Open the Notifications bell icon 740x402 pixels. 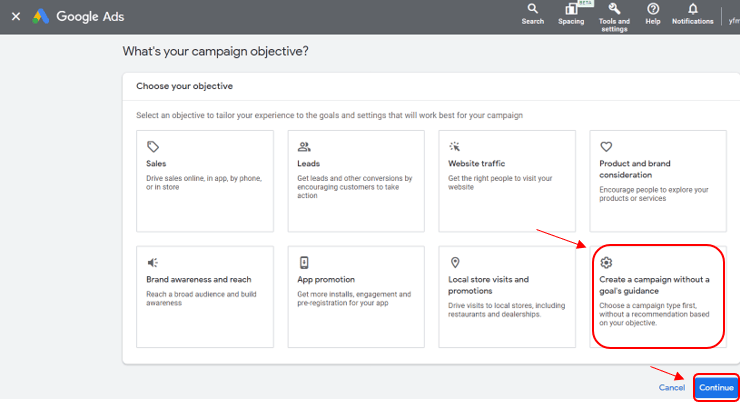pyautogui.click(x=693, y=9)
